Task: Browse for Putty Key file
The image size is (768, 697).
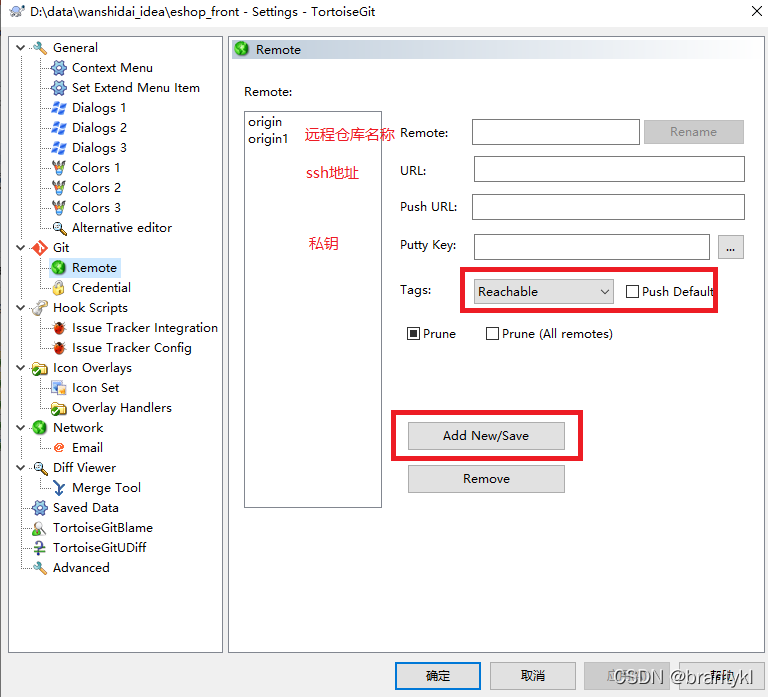Action: coord(731,247)
